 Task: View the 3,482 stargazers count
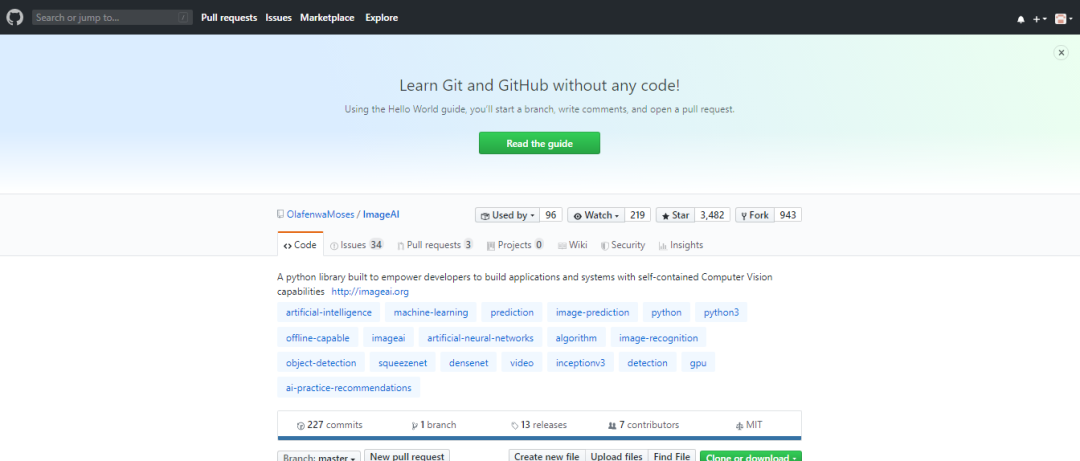tap(712, 216)
